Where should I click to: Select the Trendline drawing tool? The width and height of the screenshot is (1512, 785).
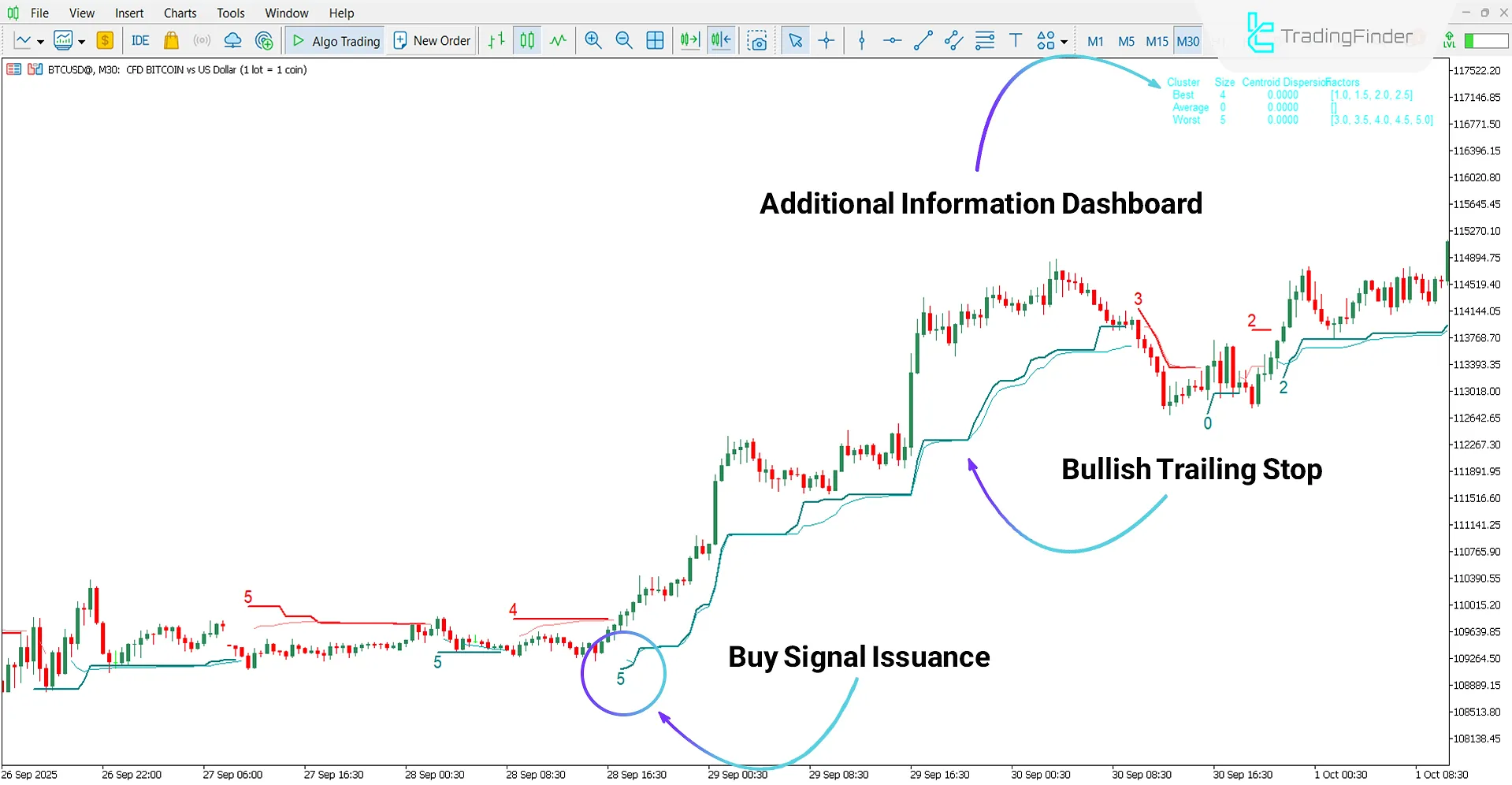coord(923,40)
